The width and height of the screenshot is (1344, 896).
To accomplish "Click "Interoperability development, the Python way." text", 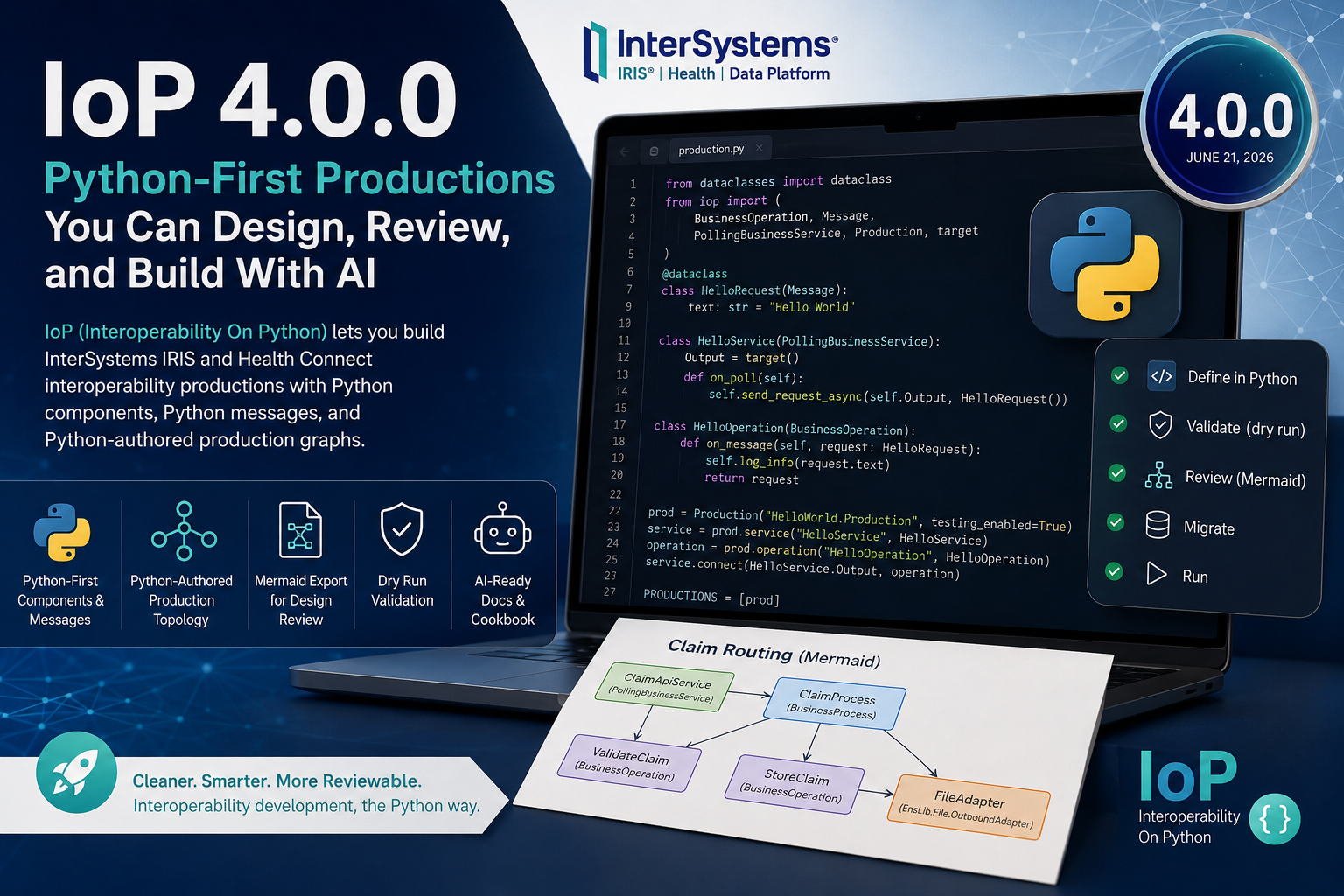I will (x=306, y=806).
